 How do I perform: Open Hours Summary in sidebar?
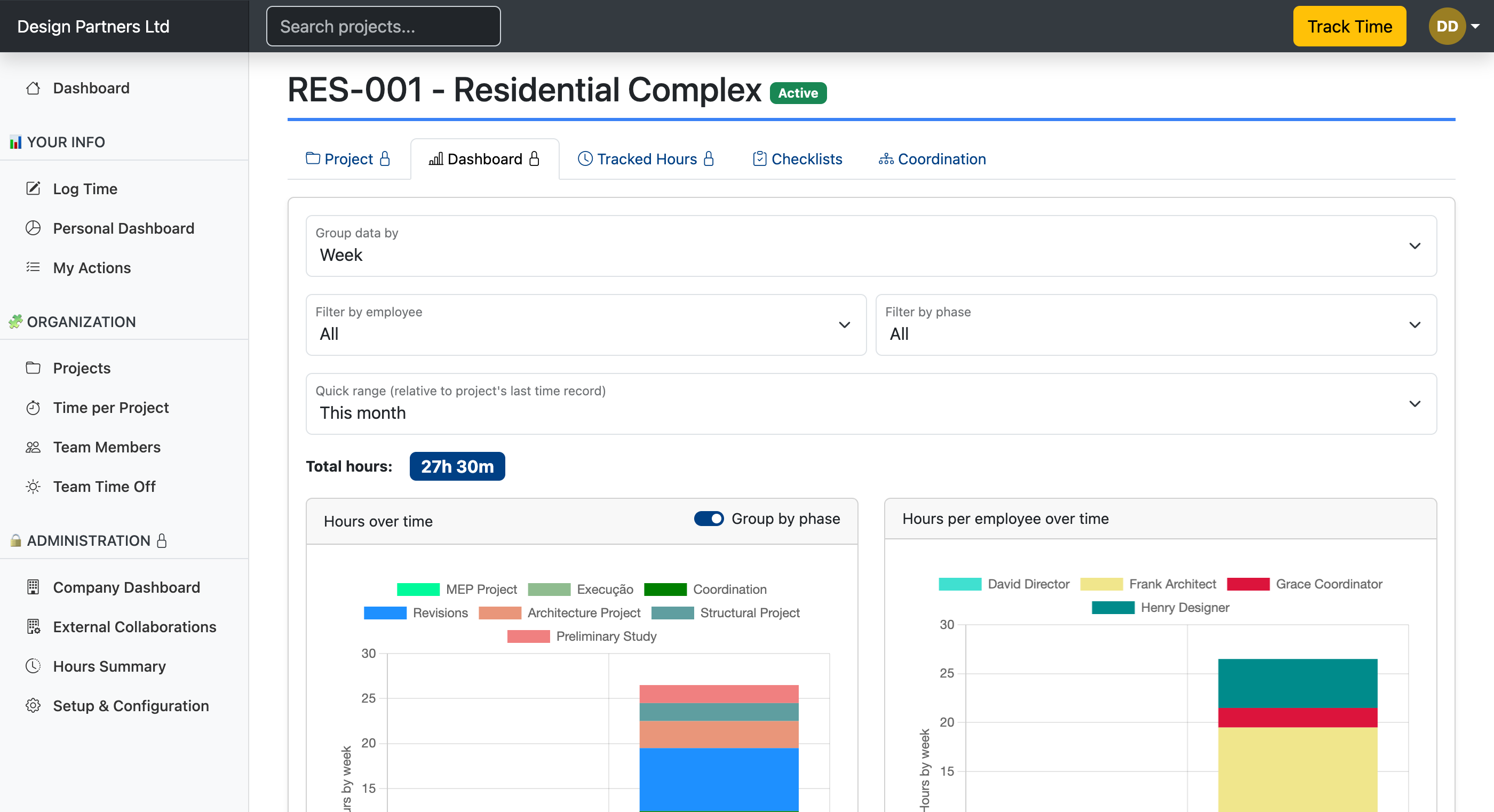109,666
